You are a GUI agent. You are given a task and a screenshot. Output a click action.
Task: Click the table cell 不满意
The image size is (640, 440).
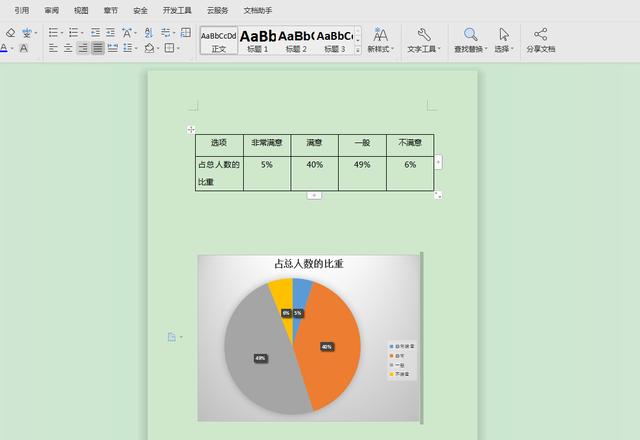coord(410,145)
